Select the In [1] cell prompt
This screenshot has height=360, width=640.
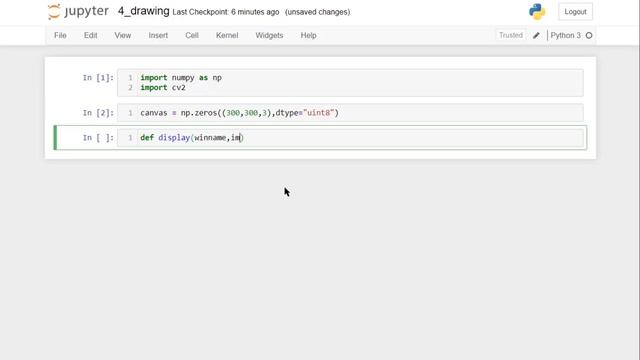coord(98,78)
